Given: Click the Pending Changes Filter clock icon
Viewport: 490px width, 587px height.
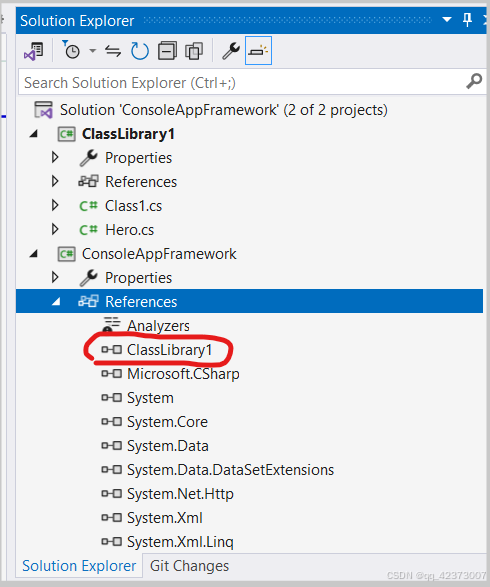Looking at the screenshot, I should (71, 50).
